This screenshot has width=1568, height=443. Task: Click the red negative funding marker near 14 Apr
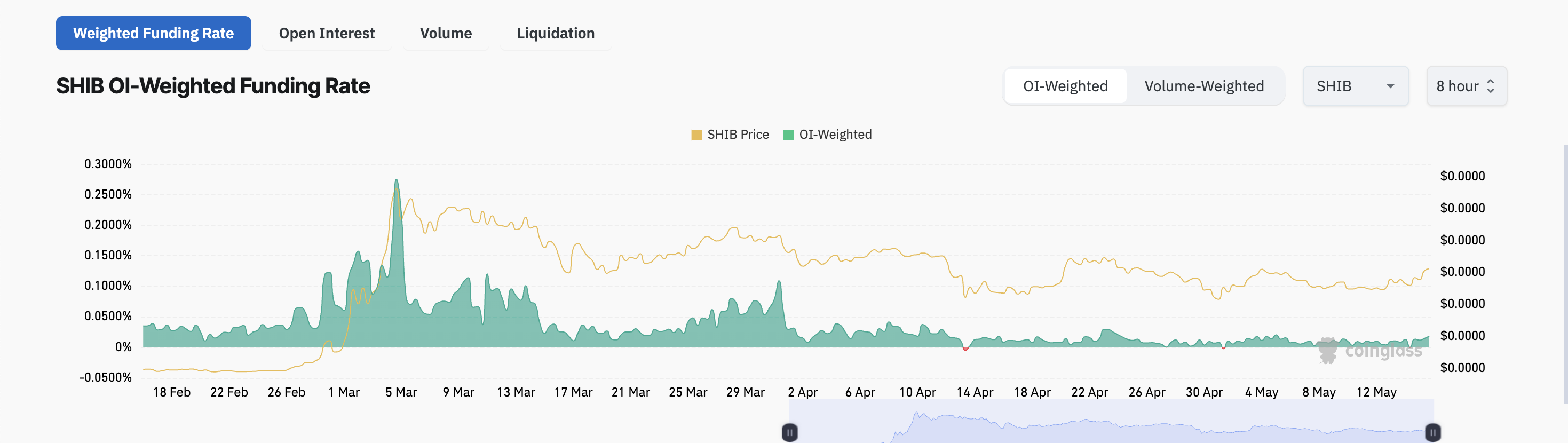point(965,349)
